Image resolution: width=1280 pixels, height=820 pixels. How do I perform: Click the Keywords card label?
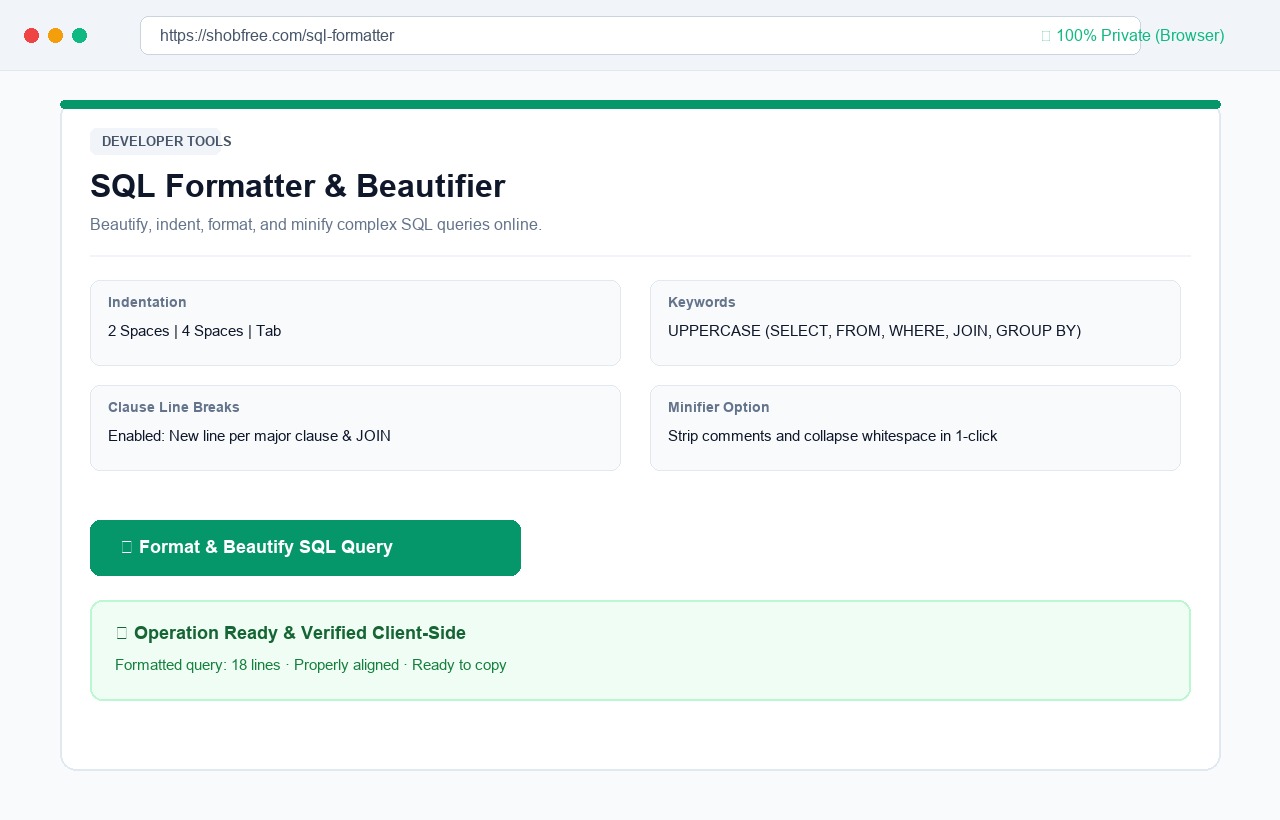702,302
